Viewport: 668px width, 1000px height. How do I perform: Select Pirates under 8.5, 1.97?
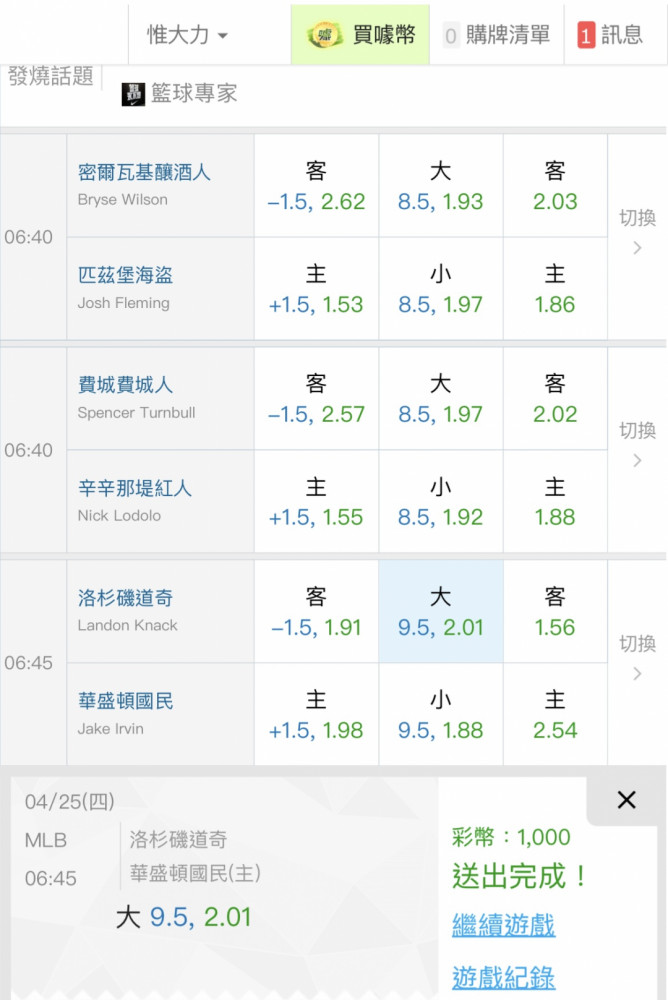440,289
